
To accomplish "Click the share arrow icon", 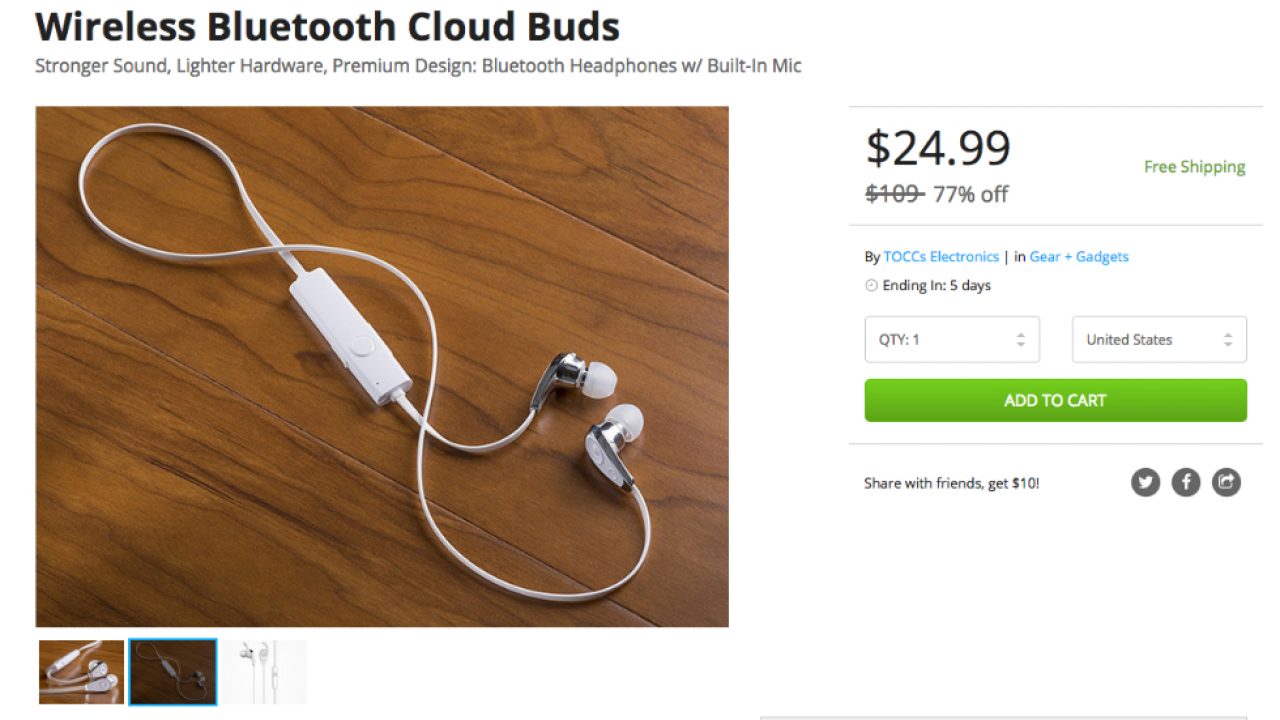I will click(1226, 483).
